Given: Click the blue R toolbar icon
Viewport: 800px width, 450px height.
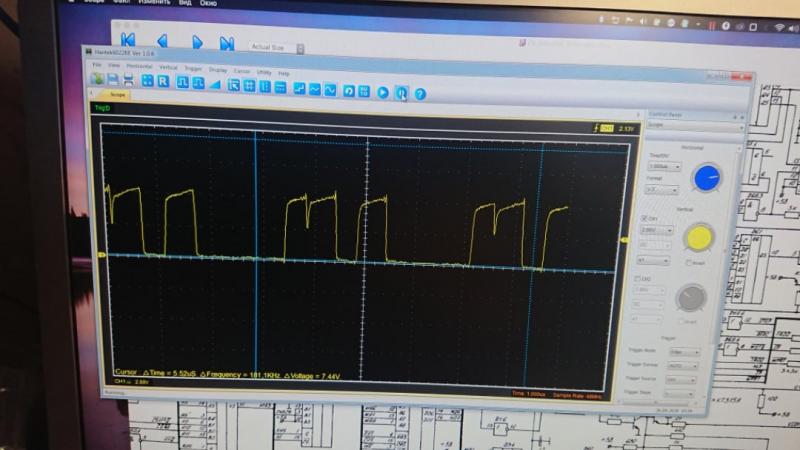Looking at the screenshot, I should pos(163,82).
